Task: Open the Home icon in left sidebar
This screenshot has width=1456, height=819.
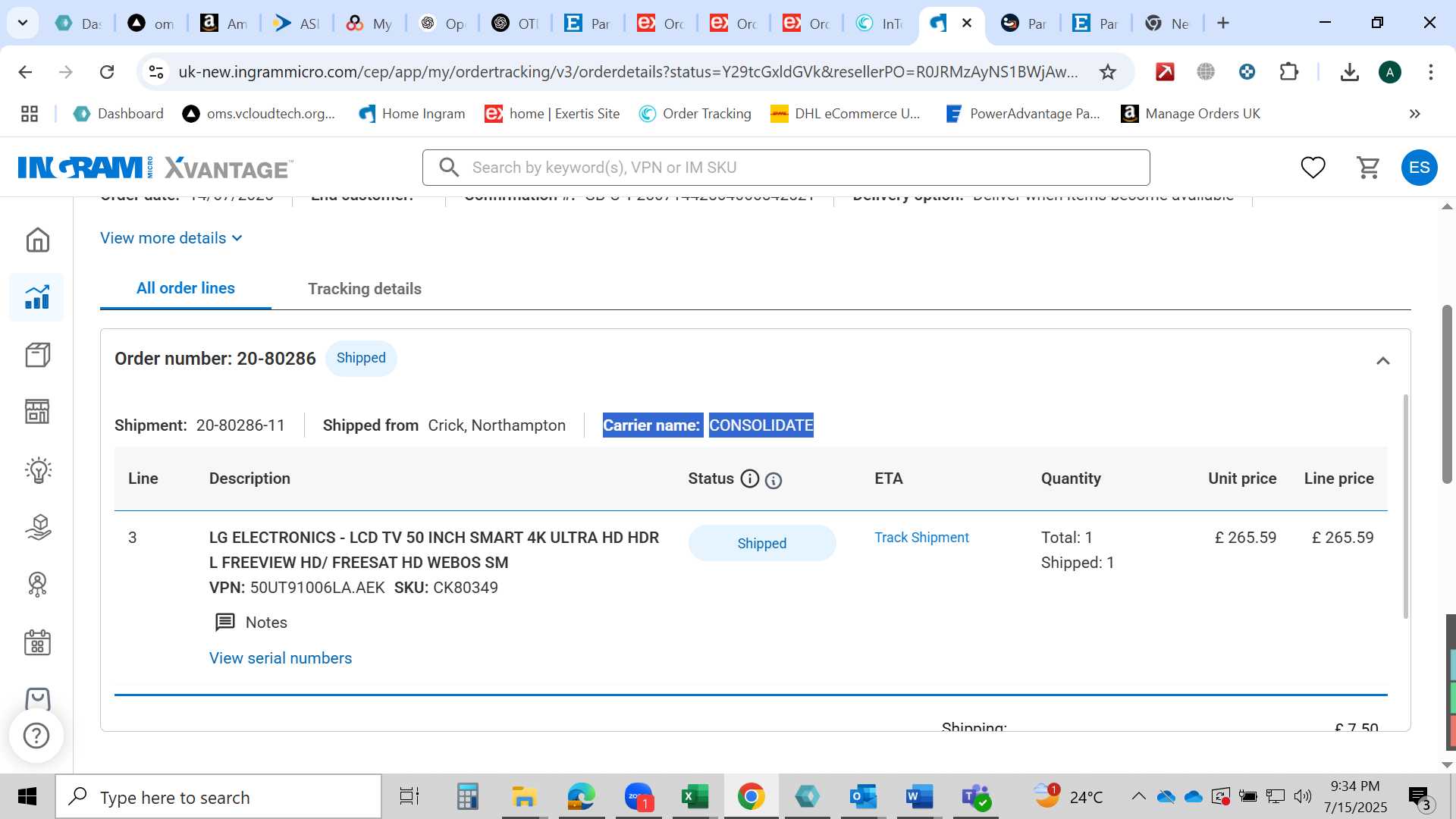Action: [x=37, y=240]
